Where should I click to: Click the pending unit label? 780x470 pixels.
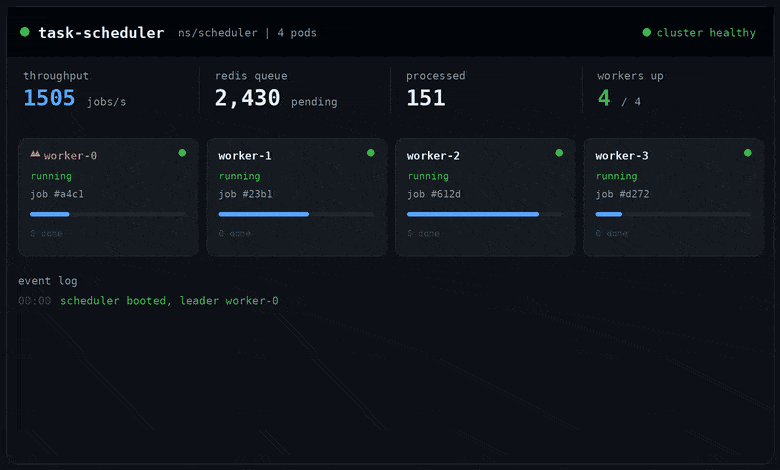314,102
